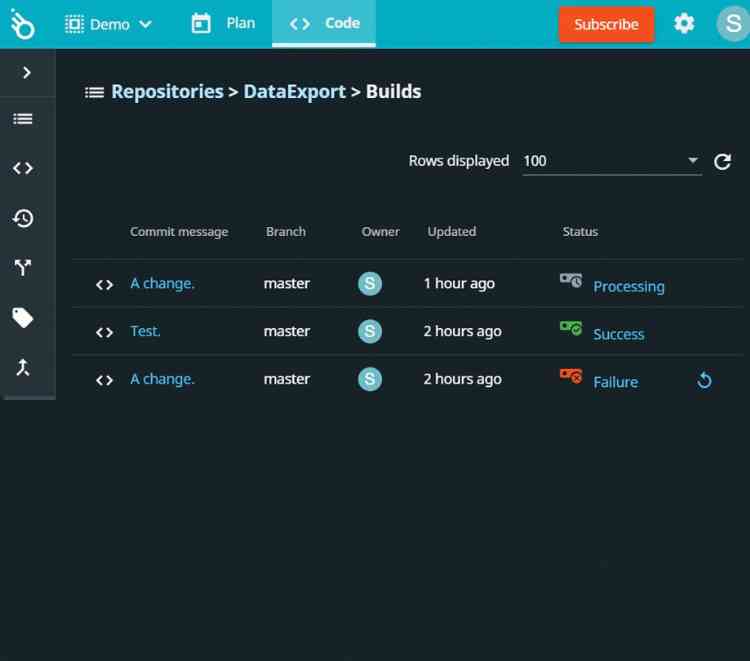This screenshot has width=750, height=661.
Task: Open the tags icon in sidebar
Action: 22,318
